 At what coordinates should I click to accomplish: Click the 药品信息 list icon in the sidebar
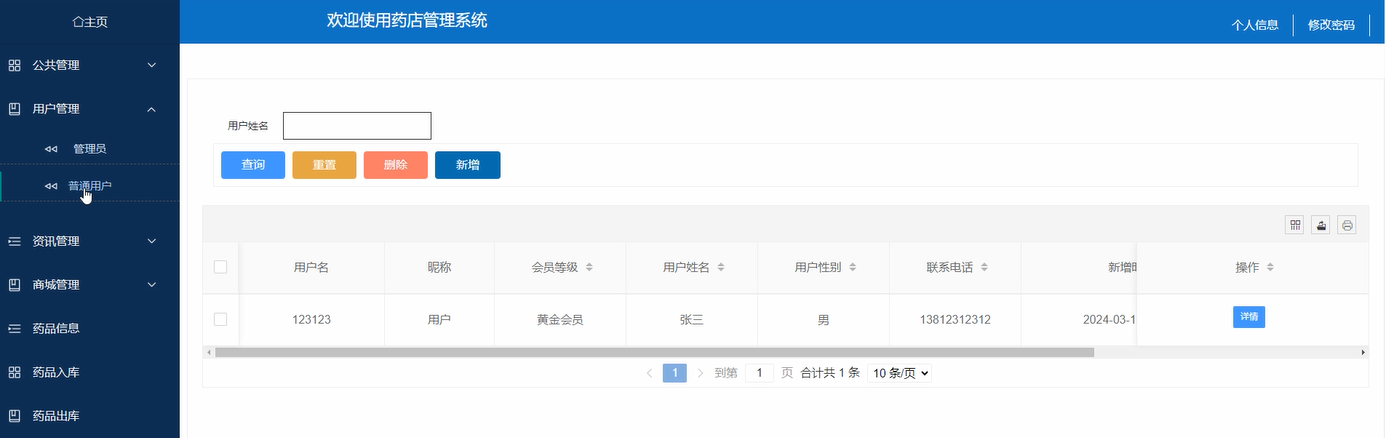(x=14, y=328)
